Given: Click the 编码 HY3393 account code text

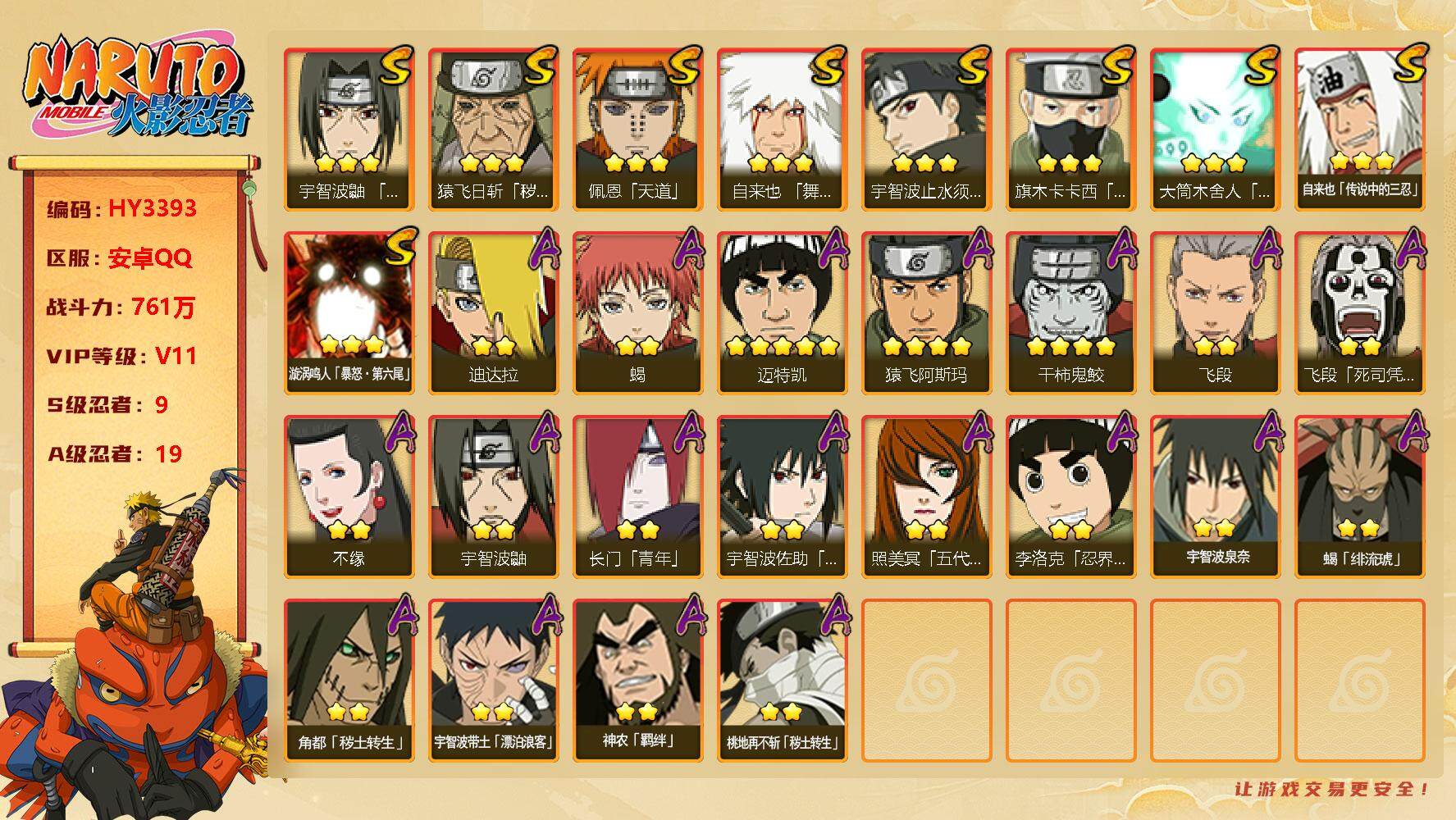Looking at the screenshot, I should coord(121,208).
